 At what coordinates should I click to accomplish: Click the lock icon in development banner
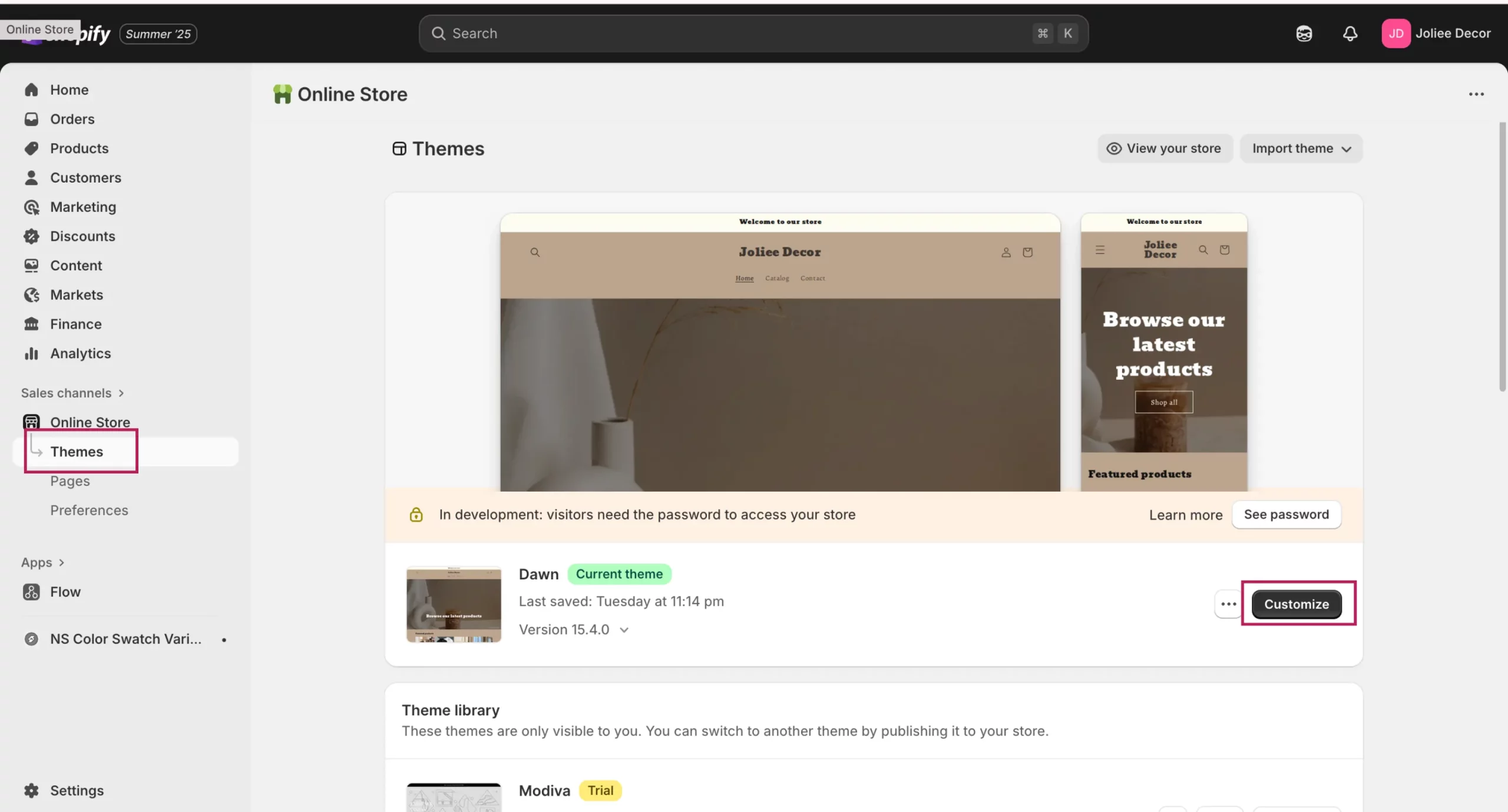[416, 515]
